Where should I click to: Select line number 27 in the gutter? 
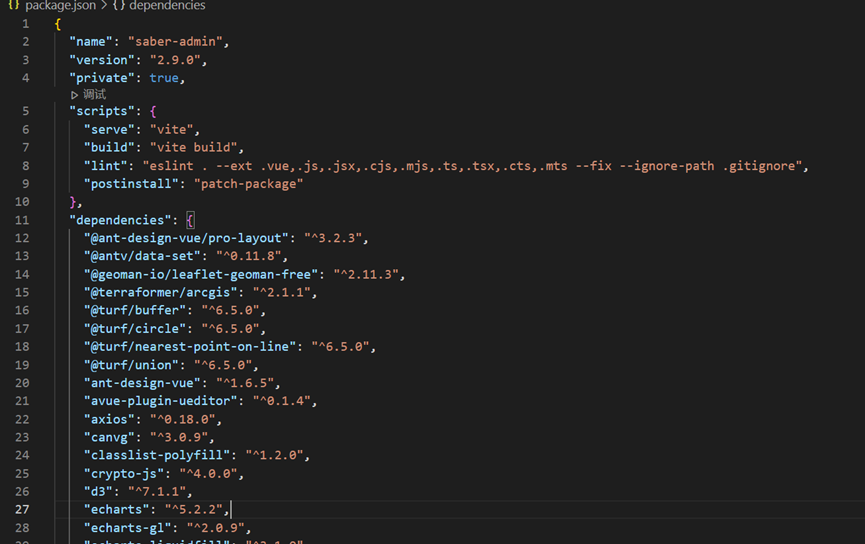coord(22,509)
